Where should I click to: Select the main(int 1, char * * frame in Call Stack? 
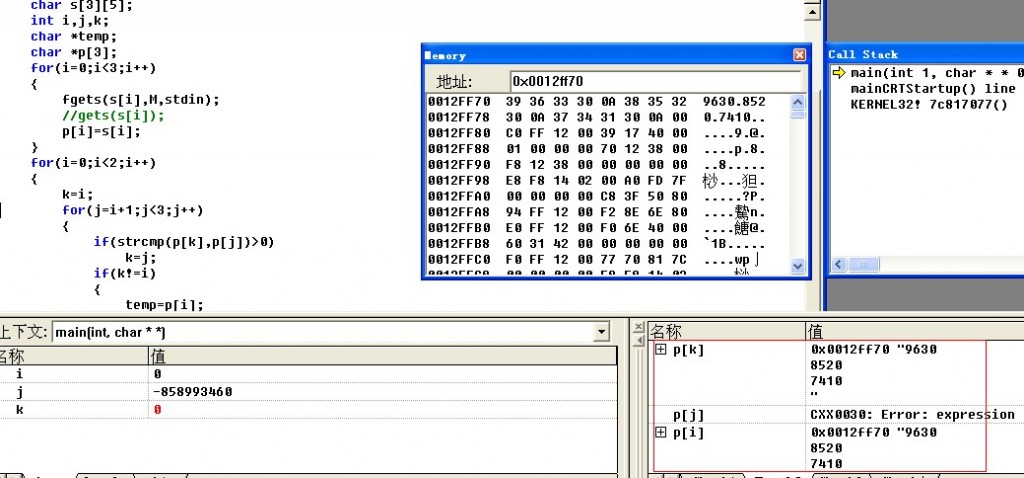[x=936, y=72]
